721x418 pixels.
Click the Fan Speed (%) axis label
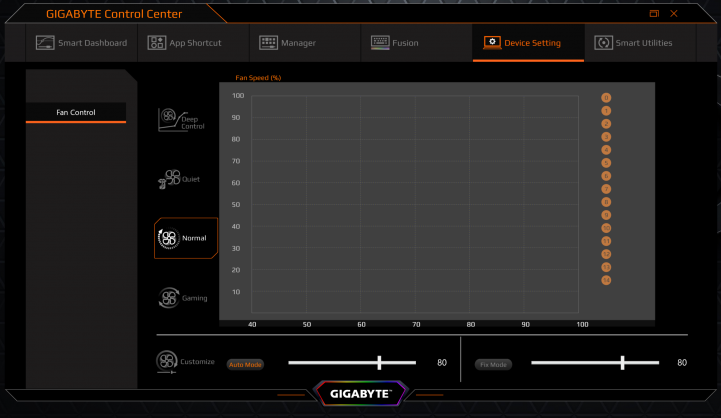[258, 78]
